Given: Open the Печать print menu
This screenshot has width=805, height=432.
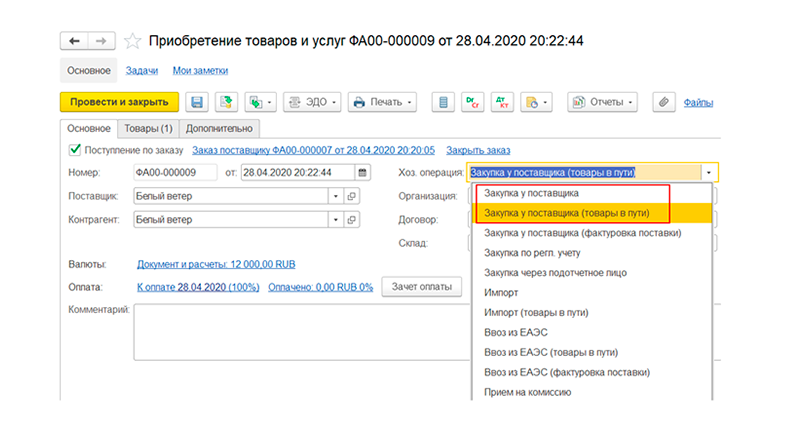Looking at the screenshot, I should click(382, 102).
